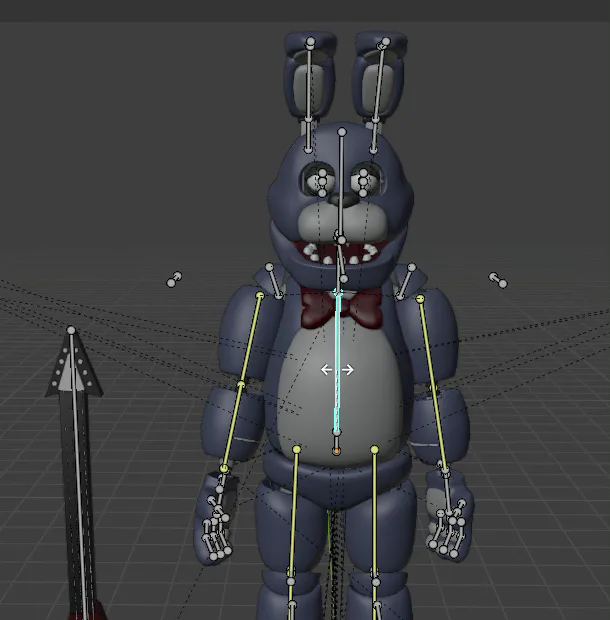Select the jaw bone below the mouth

click(342, 259)
